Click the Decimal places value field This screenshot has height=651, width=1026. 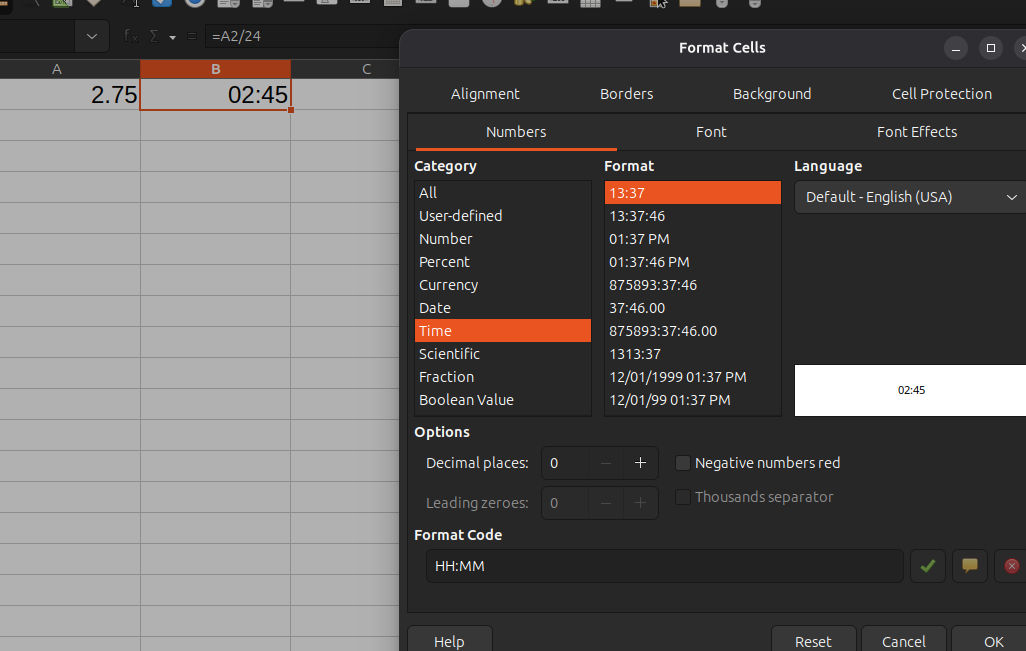565,463
